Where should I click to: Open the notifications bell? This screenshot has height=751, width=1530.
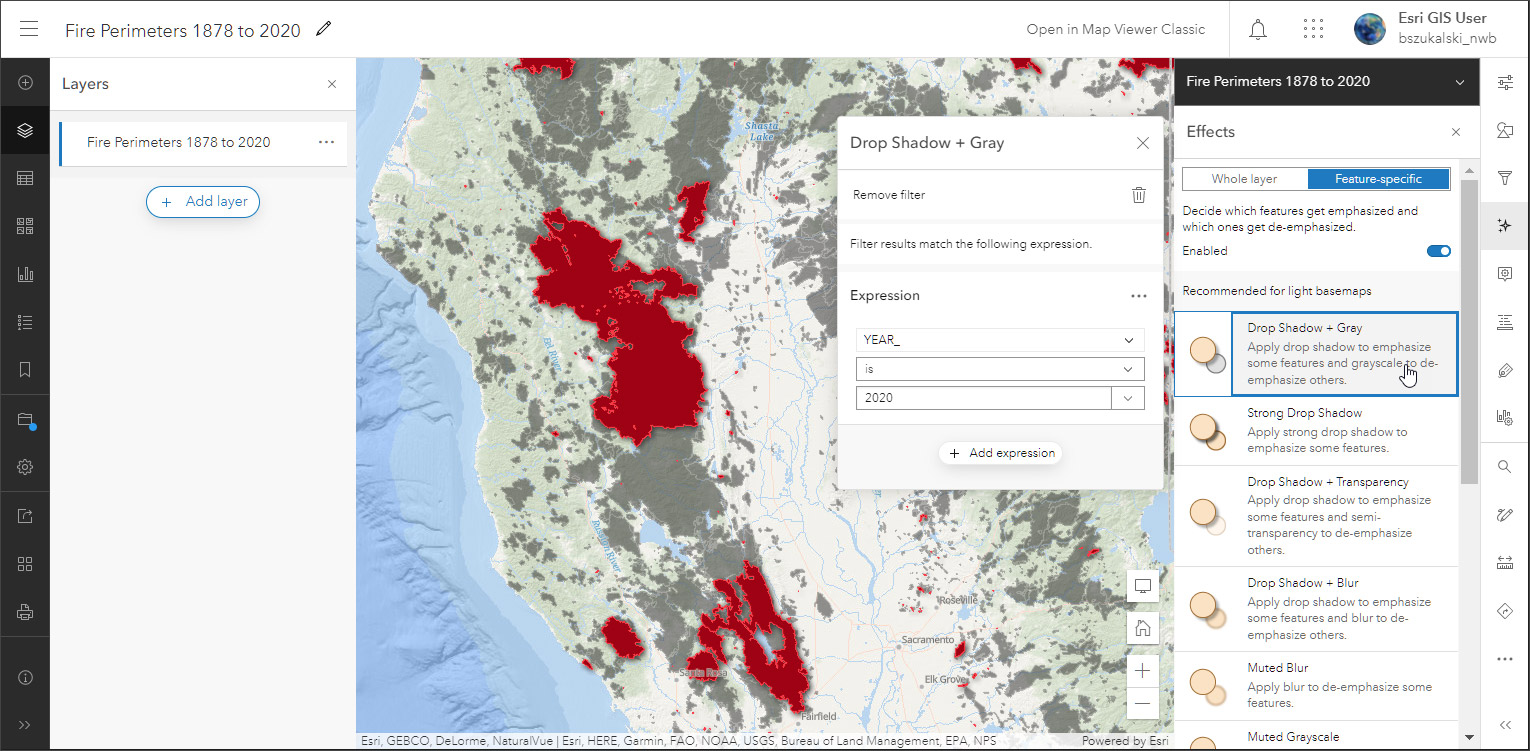[x=1258, y=29]
